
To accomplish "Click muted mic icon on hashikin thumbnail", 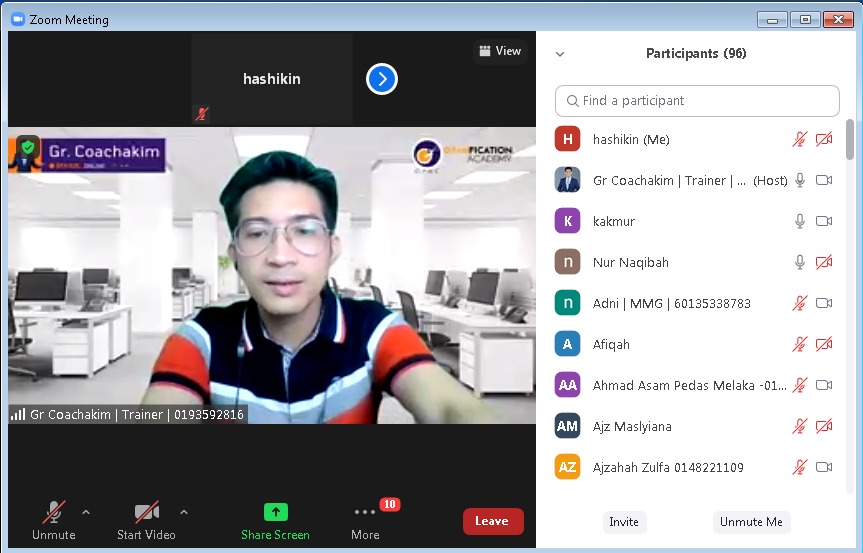I will [202, 114].
